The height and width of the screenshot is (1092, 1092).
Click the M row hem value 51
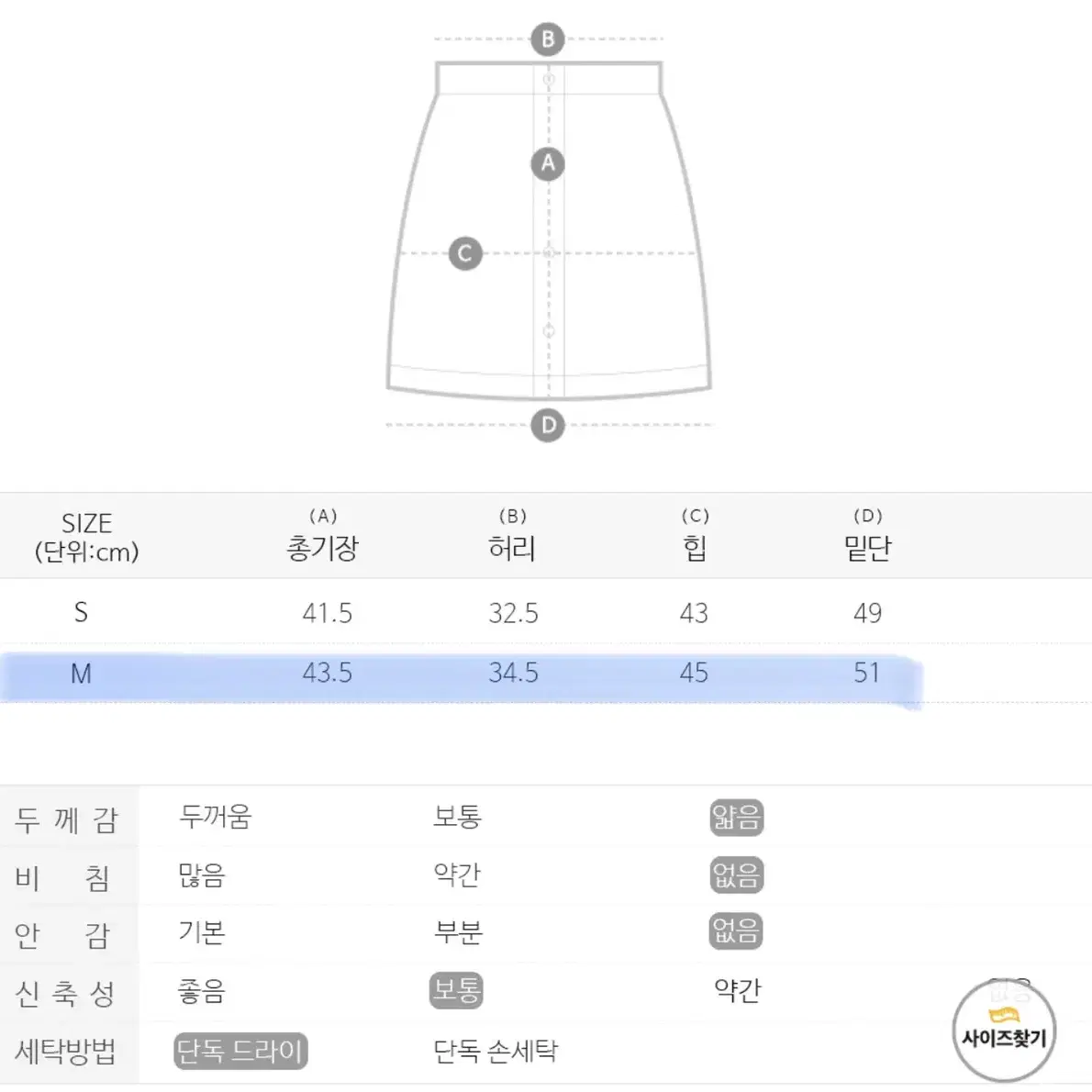click(867, 673)
